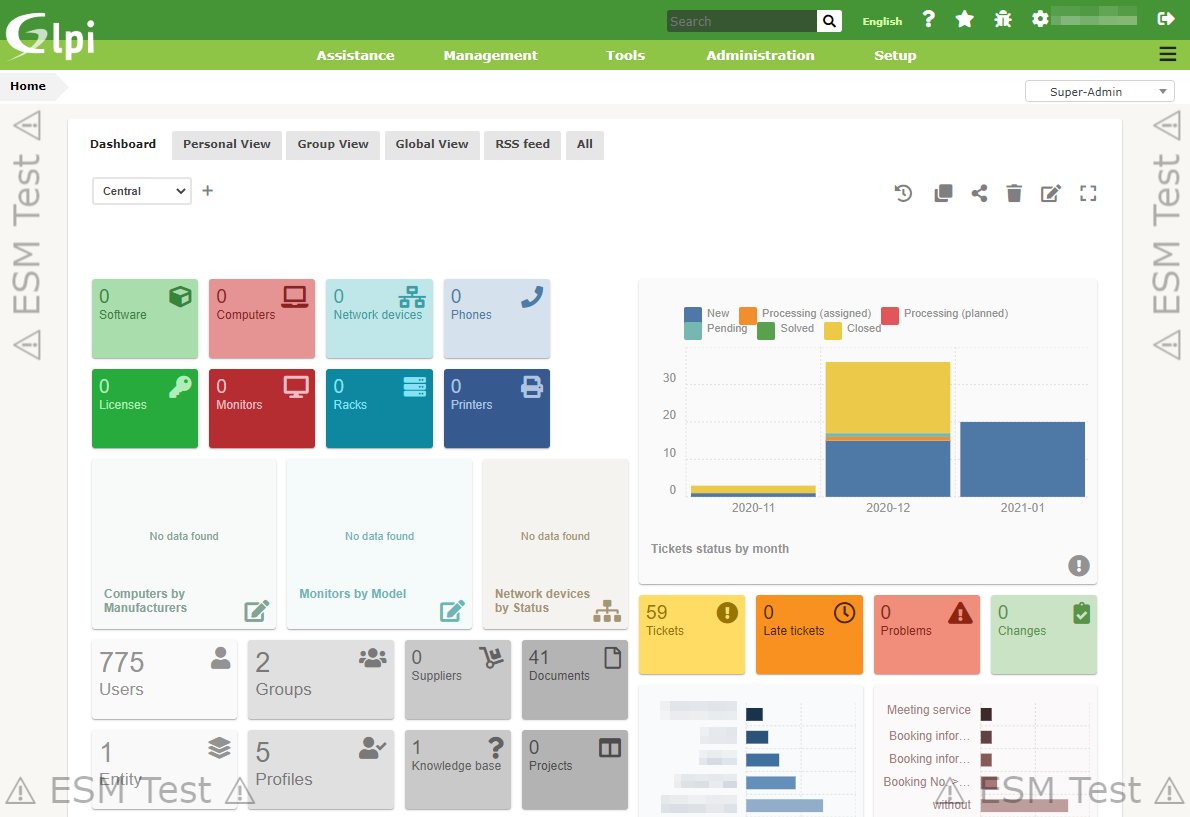Toggle debug mode bug icon
The height and width of the screenshot is (817, 1190).
pyautogui.click(x=1003, y=19)
